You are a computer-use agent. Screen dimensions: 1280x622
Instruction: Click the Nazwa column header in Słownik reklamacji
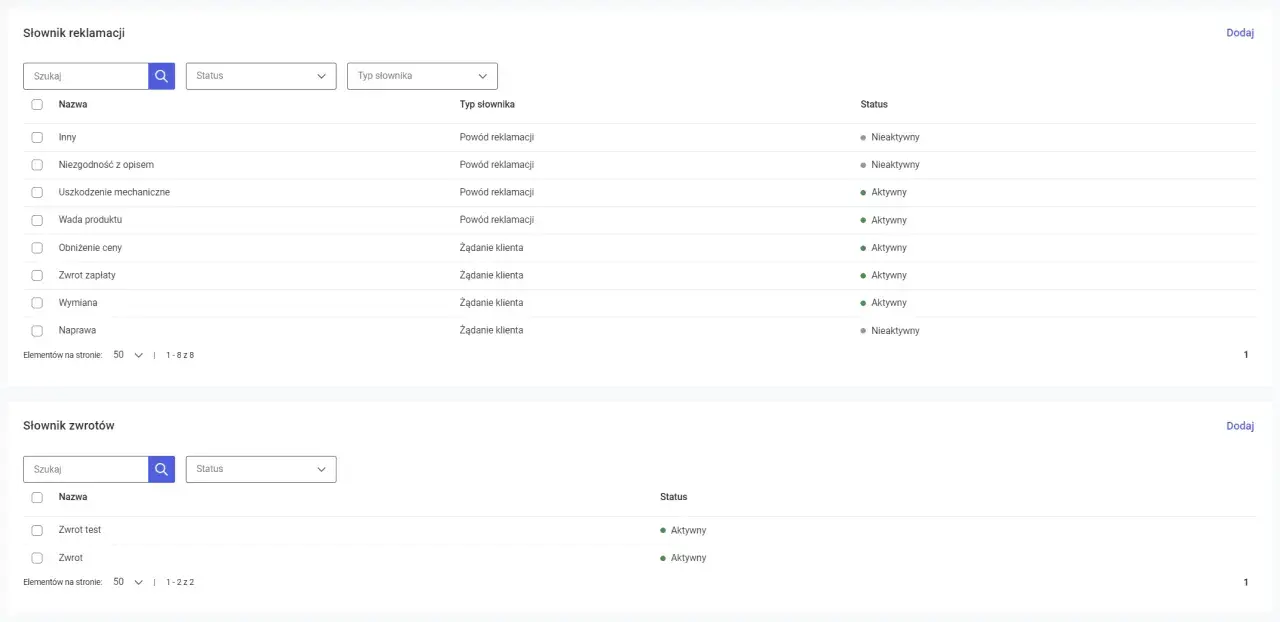[x=73, y=104]
